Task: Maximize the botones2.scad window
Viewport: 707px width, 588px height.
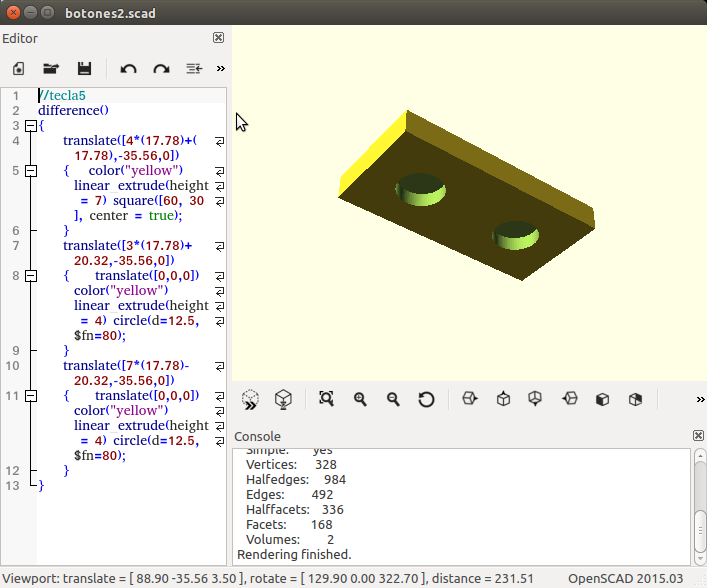Action: [x=47, y=13]
